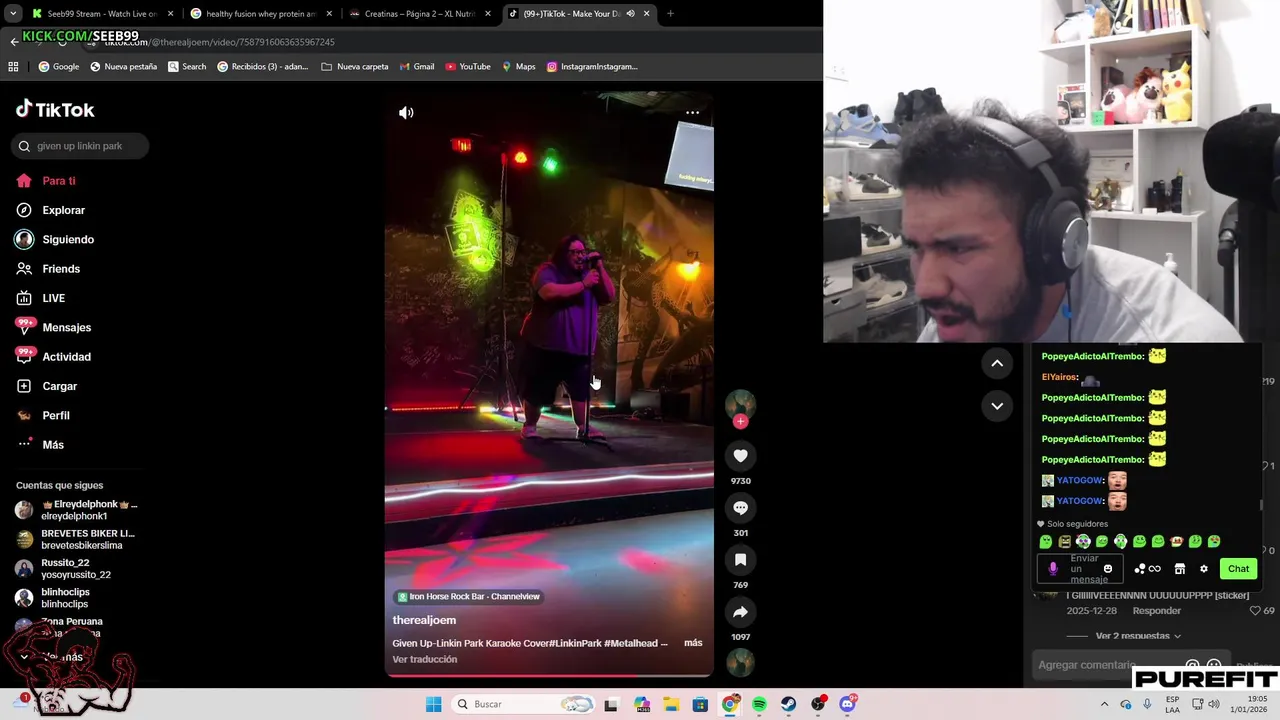Image resolution: width=1280 pixels, height=720 pixels.
Task: Expand the system tray hidden icons
Action: (x=1104, y=704)
